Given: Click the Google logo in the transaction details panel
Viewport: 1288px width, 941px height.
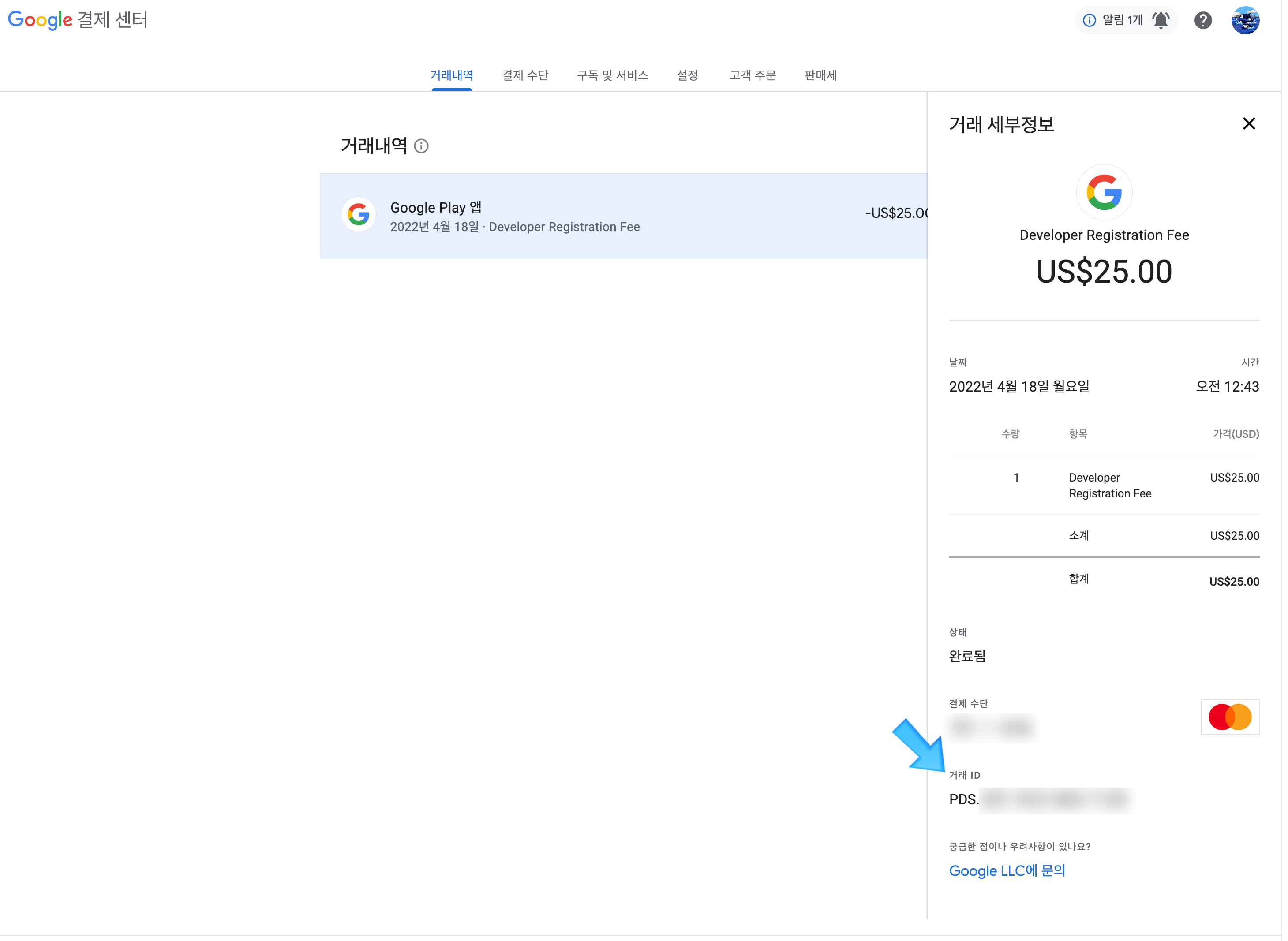Looking at the screenshot, I should (1104, 193).
